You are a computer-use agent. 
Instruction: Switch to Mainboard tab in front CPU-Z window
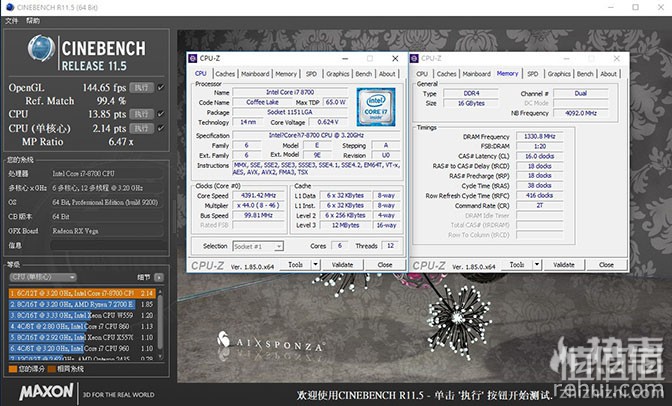coord(255,74)
